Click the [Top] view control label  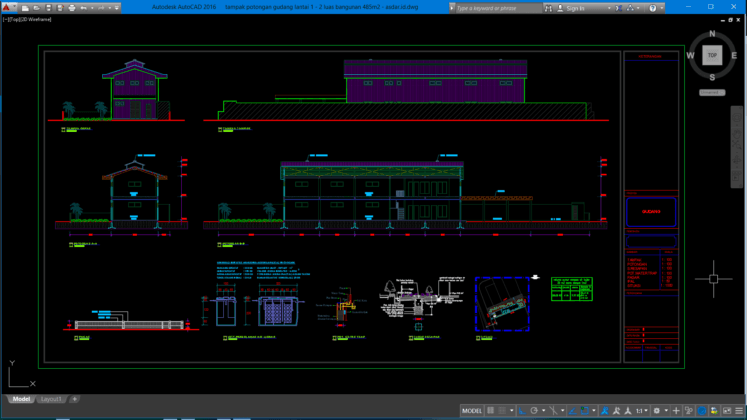(x=14, y=20)
